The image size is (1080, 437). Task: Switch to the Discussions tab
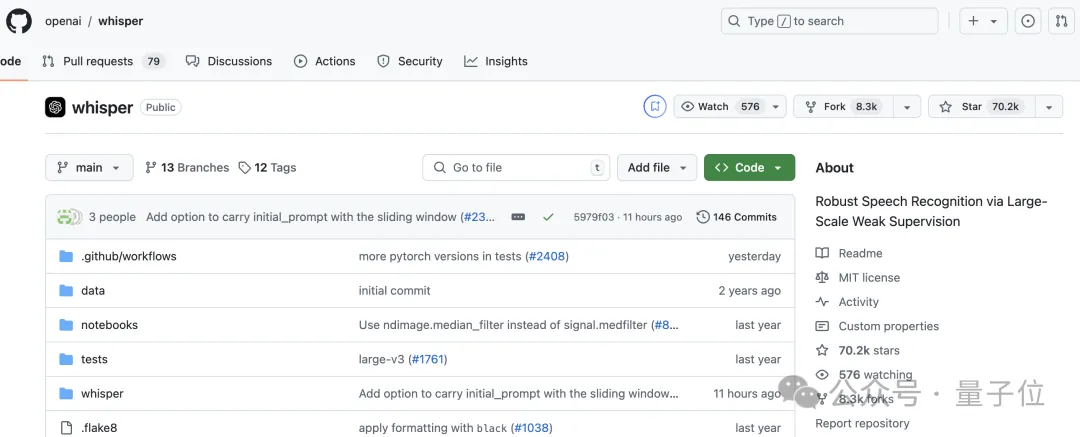(x=229, y=61)
